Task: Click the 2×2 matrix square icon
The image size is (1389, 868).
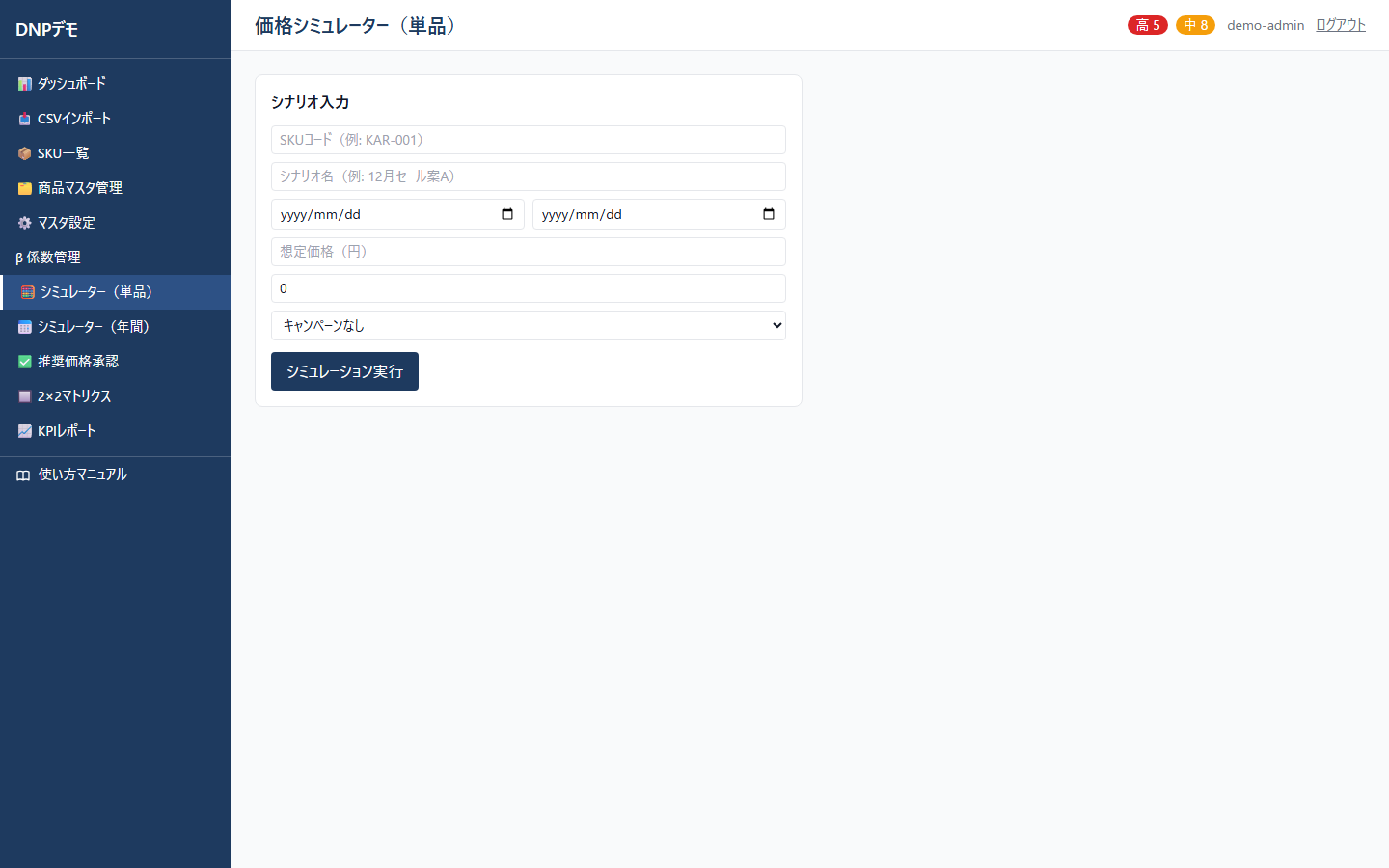Action: [x=25, y=396]
